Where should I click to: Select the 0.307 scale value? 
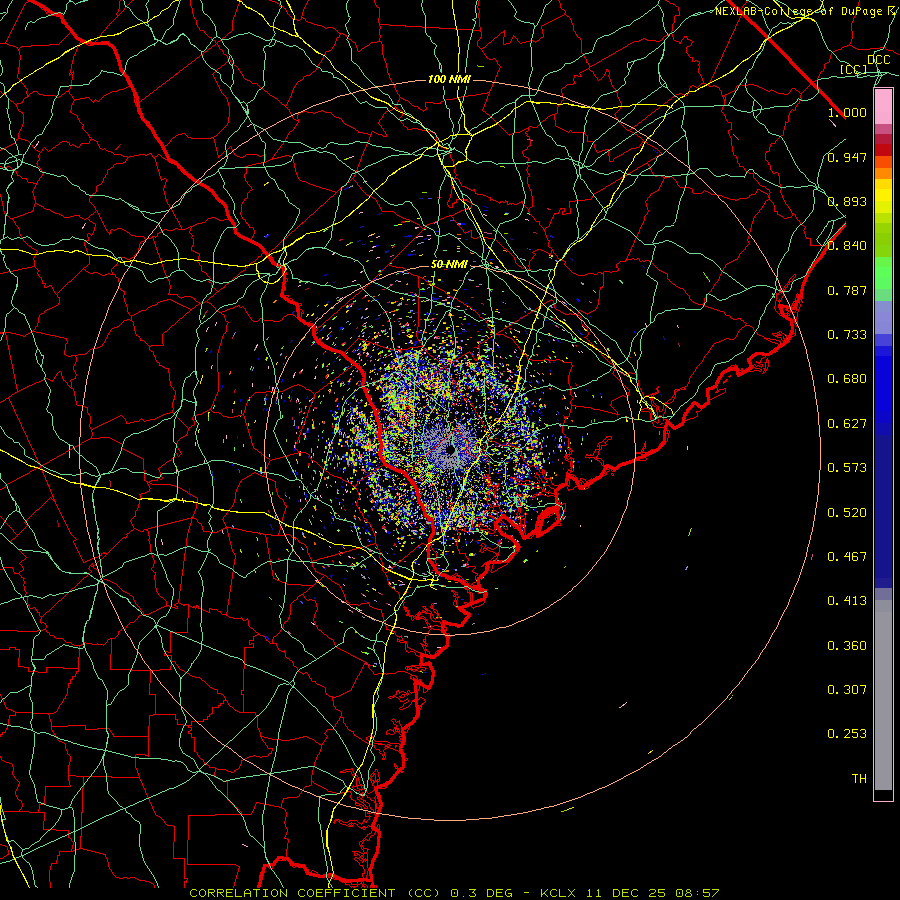coord(847,690)
